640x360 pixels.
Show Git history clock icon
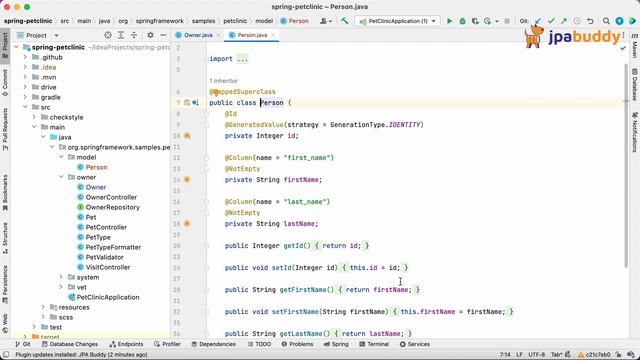pos(577,21)
